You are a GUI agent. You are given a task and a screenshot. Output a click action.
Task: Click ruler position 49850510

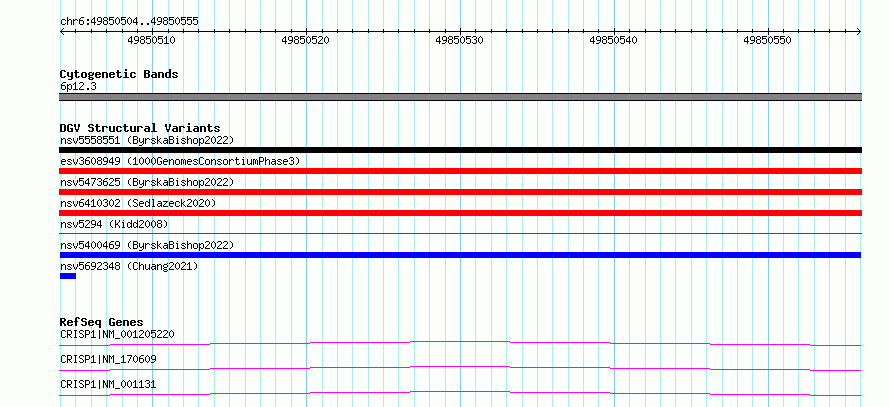coord(152,40)
